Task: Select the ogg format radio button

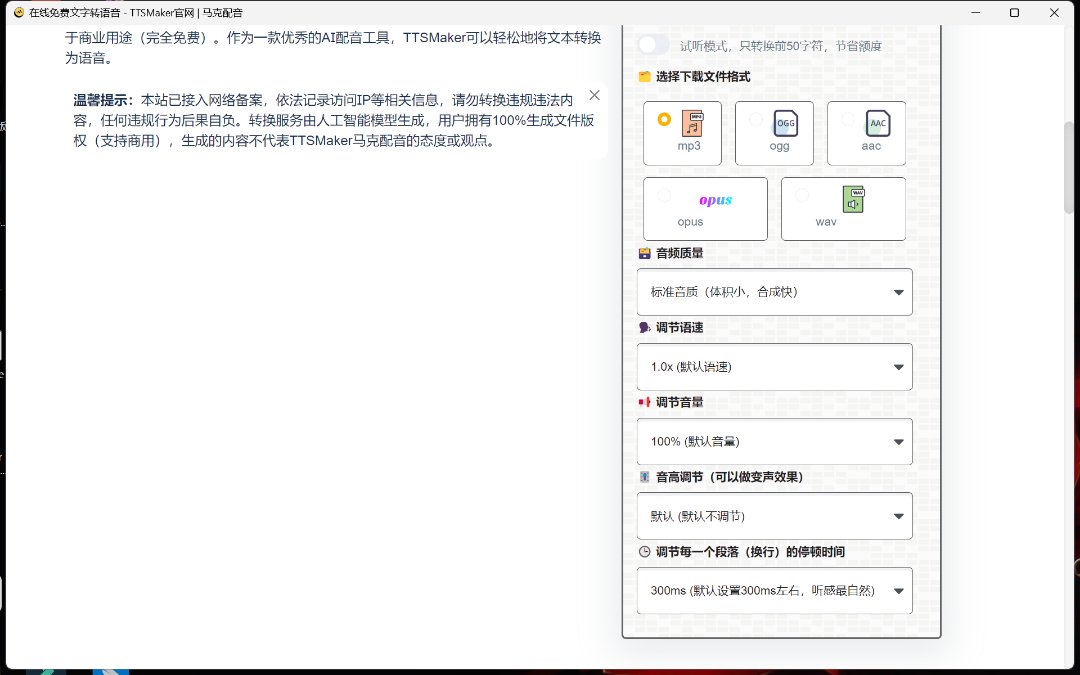Action: pos(756,119)
